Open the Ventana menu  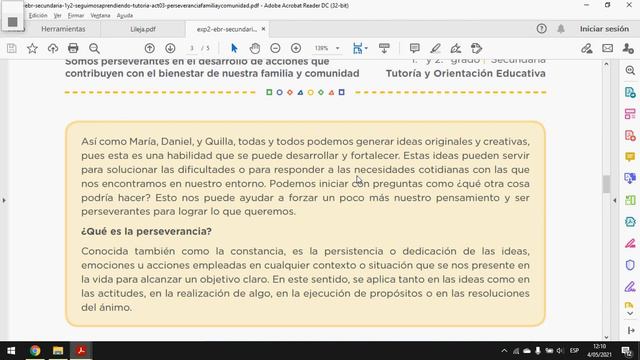[100, 16]
